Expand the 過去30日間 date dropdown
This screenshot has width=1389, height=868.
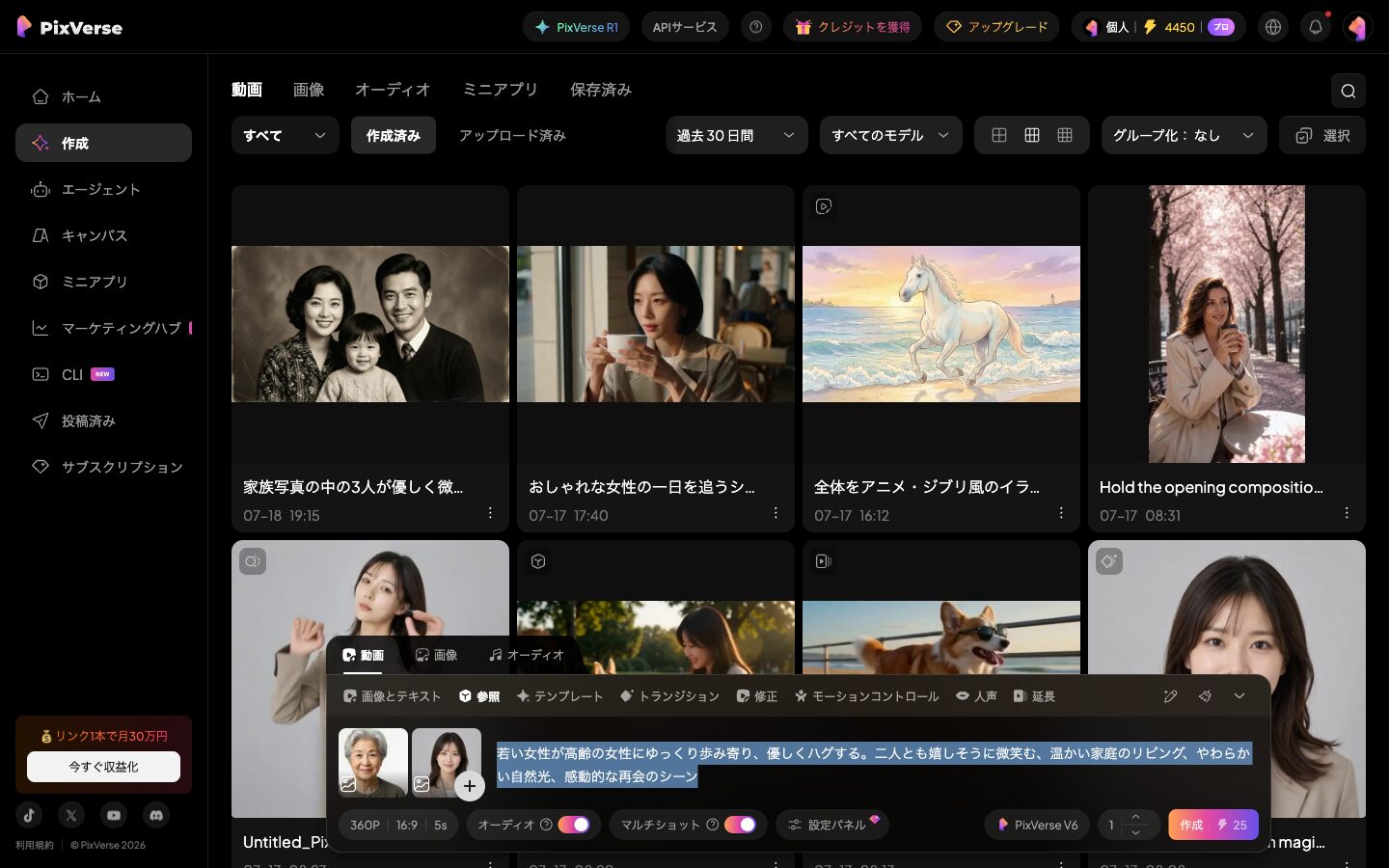pyautogui.click(x=736, y=136)
